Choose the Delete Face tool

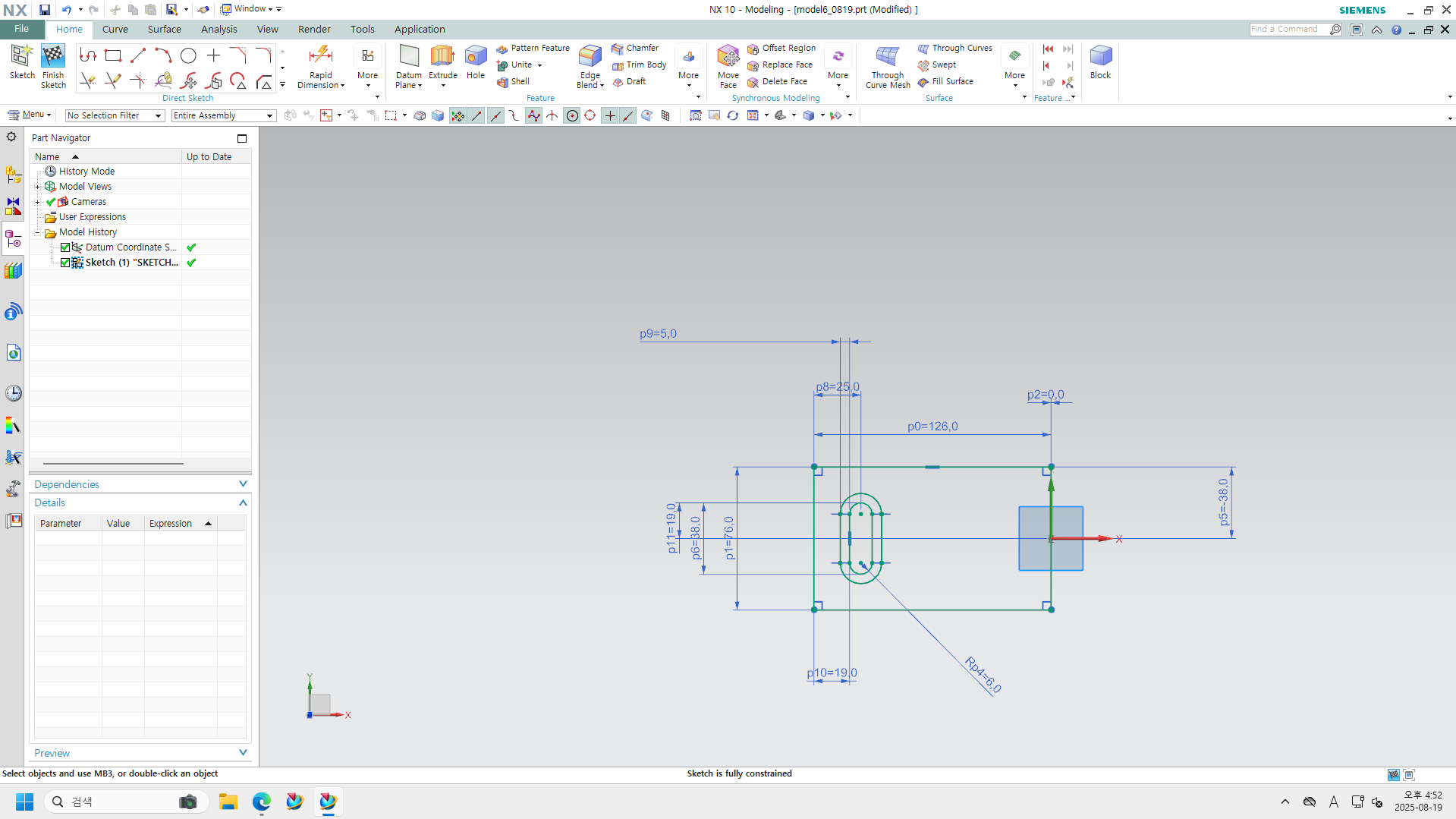778,82
